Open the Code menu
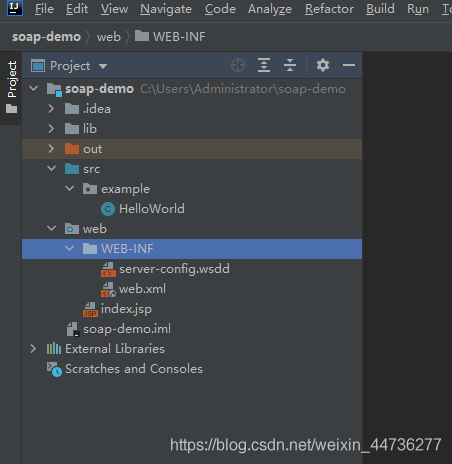Viewport: 452px width, 464px height. (x=220, y=9)
